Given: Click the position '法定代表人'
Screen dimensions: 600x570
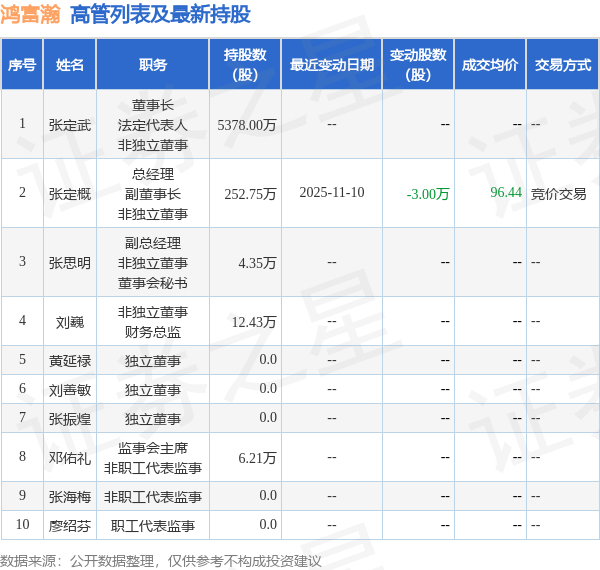Looking at the screenshot, I should pos(153,125).
